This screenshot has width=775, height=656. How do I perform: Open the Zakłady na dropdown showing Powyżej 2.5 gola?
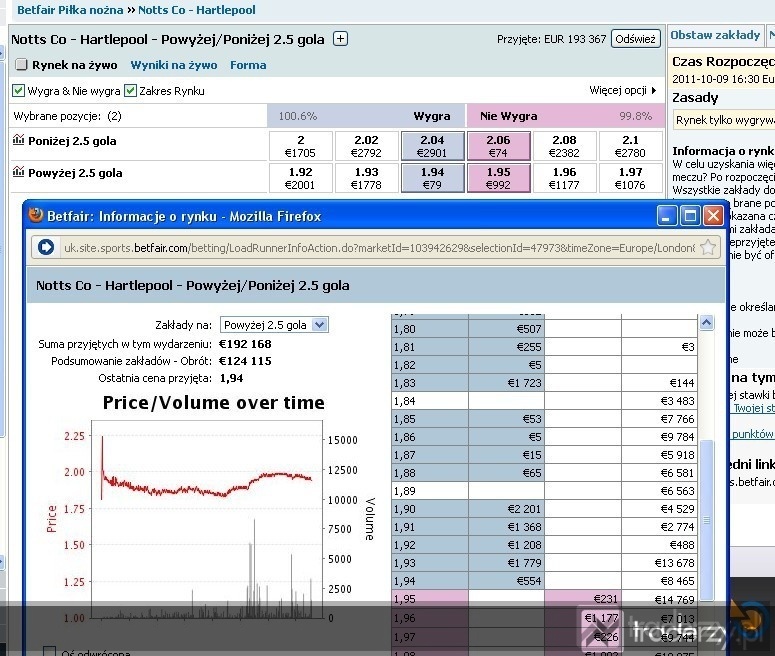point(274,325)
